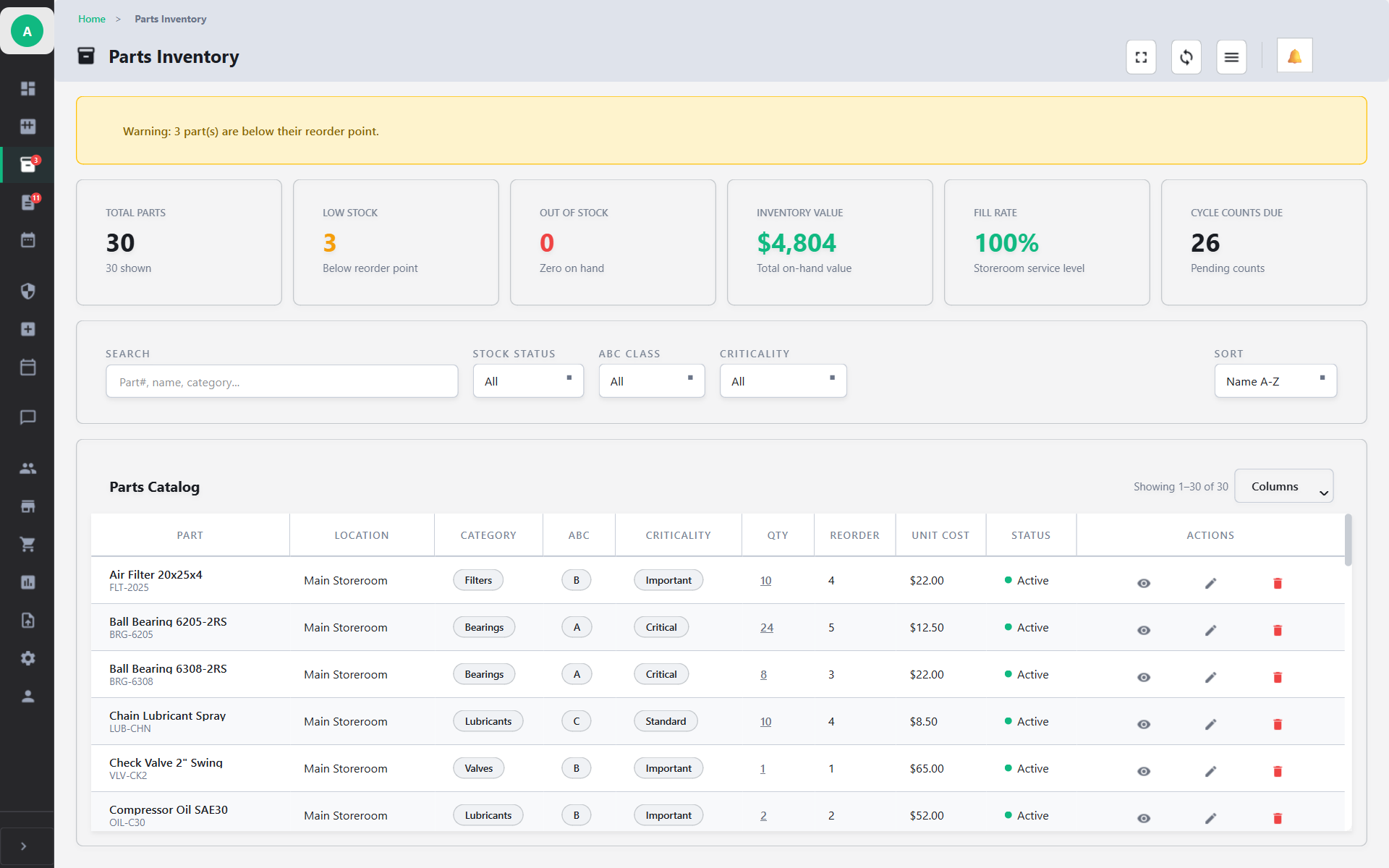This screenshot has width=1389, height=868.
Task: Select the sidebar Parts Inventory icon showing 3 alerts
Action: [x=27, y=164]
